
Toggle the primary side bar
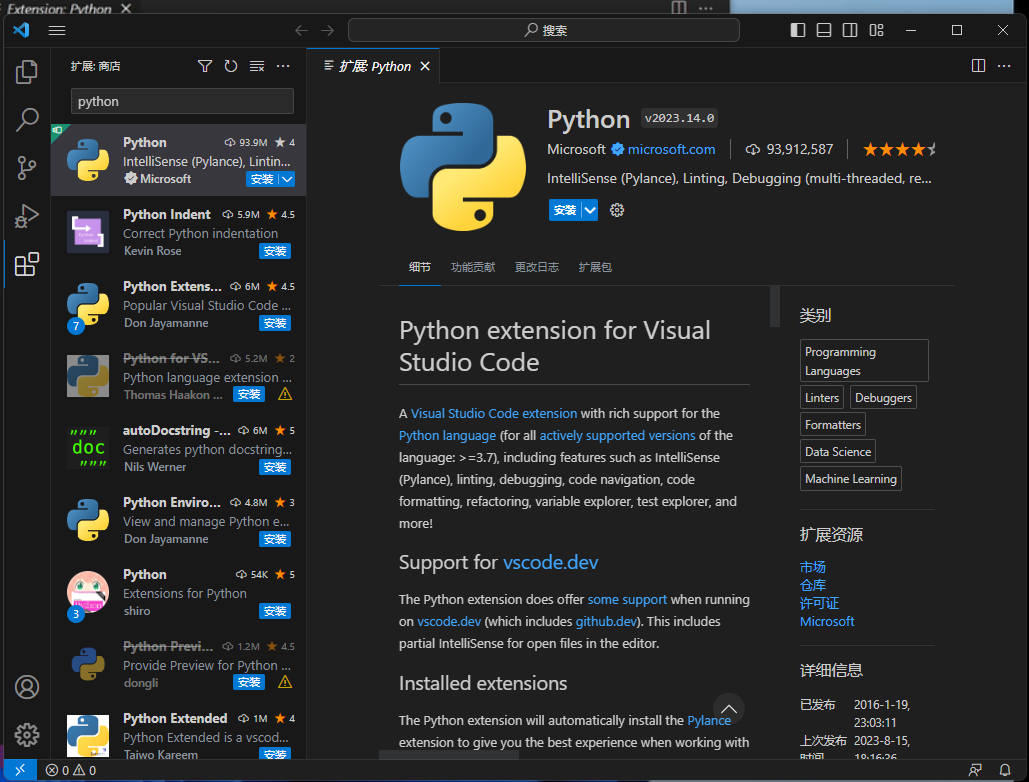[797, 30]
